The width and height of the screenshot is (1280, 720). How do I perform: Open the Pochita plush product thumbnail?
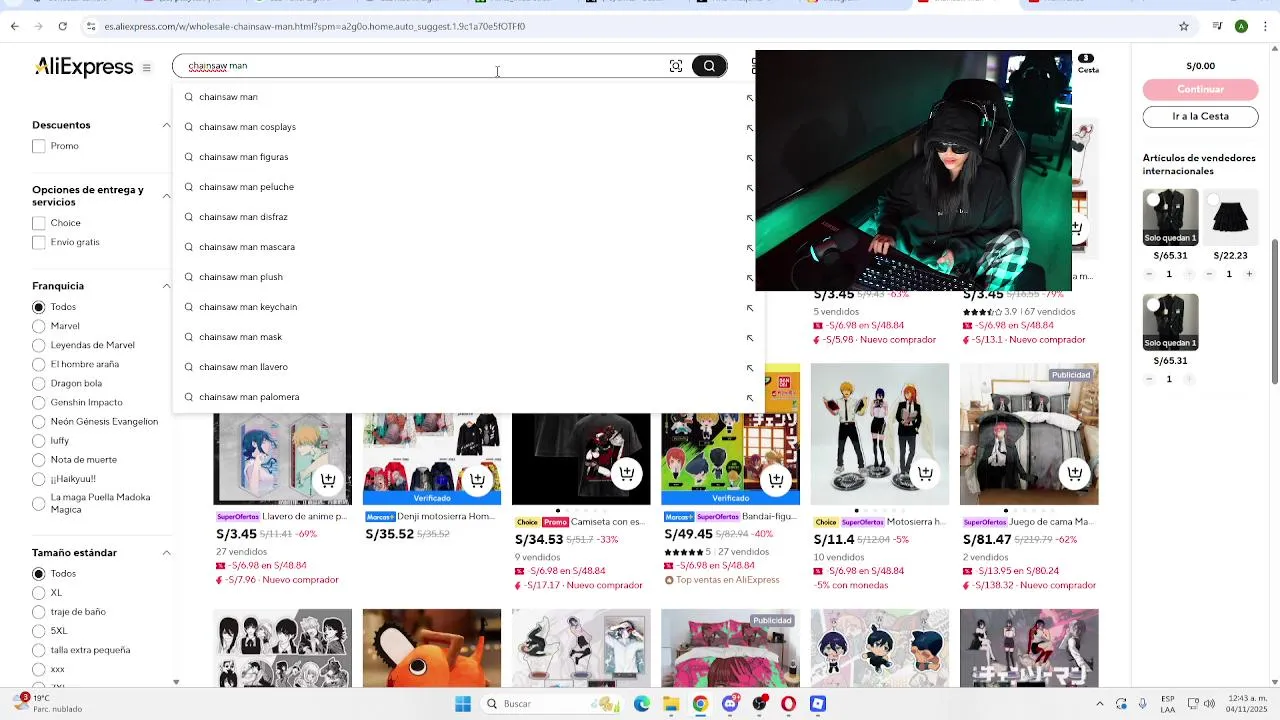[432, 648]
